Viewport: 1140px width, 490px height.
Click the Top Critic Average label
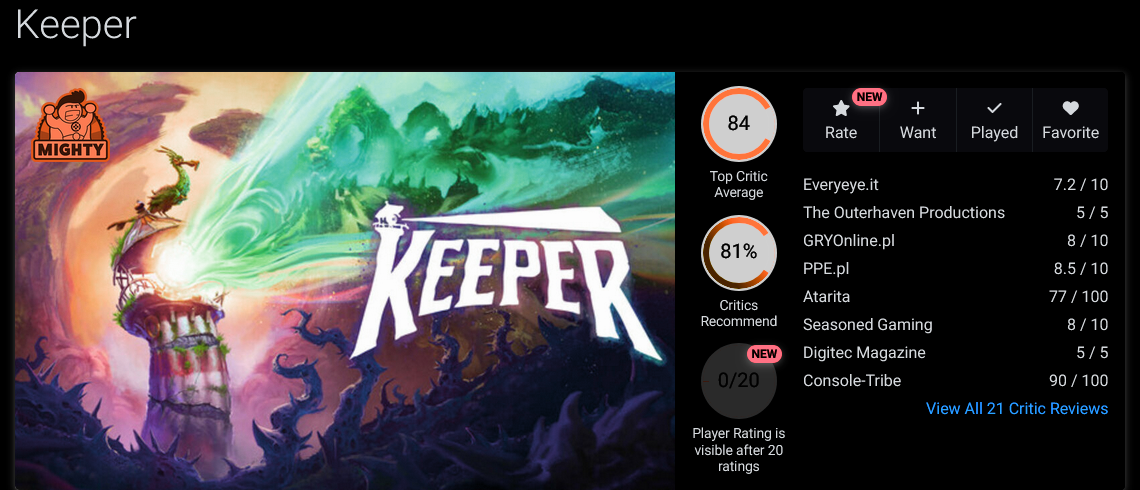tap(739, 185)
